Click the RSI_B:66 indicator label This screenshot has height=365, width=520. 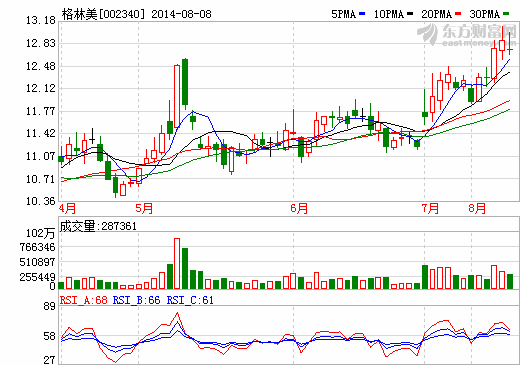[137, 300]
